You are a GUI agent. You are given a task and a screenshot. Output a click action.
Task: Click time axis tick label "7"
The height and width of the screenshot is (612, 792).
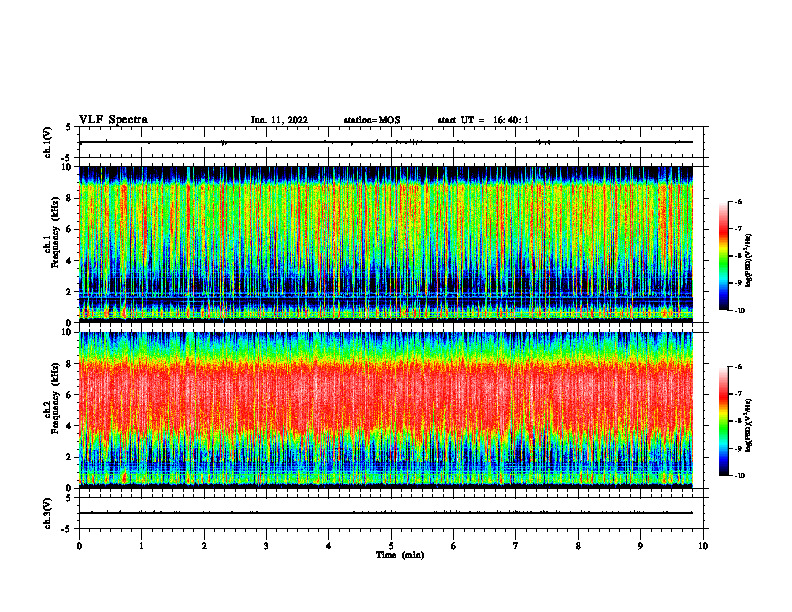point(516,546)
